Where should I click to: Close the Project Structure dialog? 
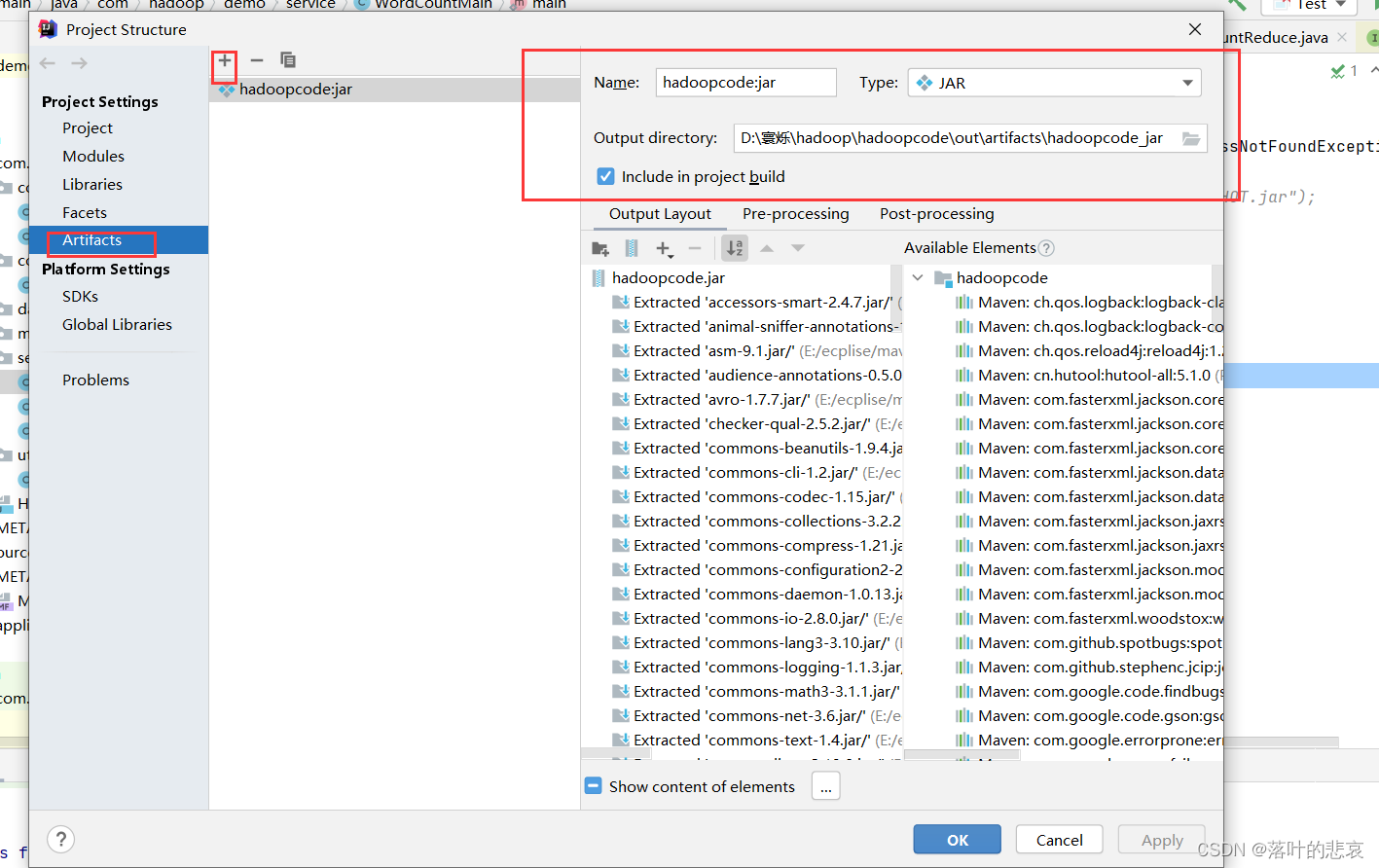pyautogui.click(x=1195, y=29)
